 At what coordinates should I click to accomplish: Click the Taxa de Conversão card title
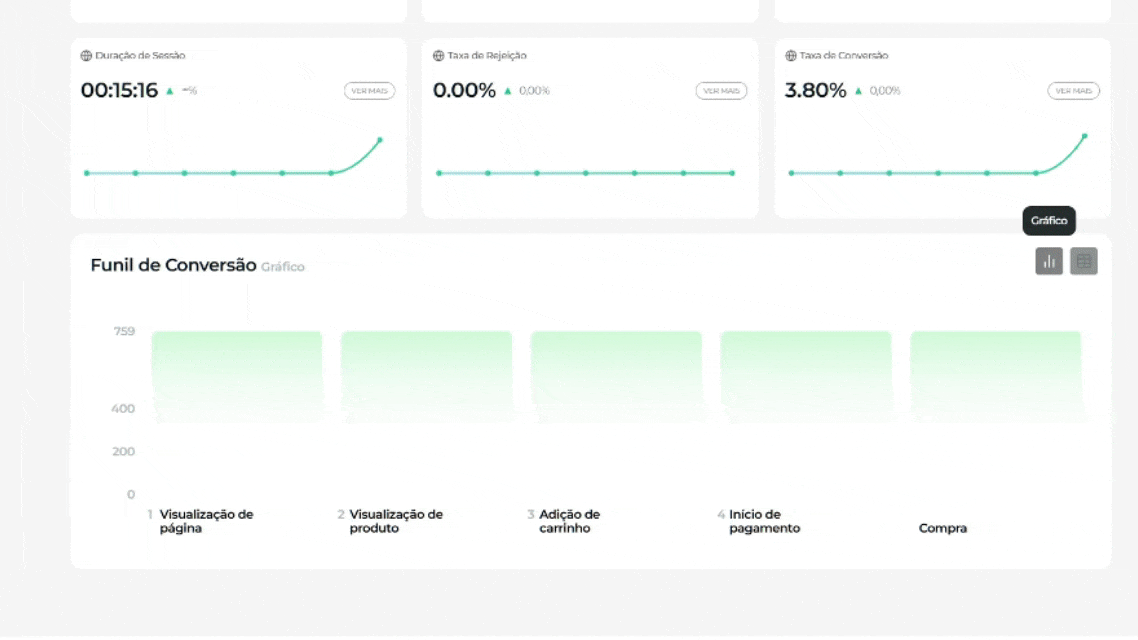point(844,56)
